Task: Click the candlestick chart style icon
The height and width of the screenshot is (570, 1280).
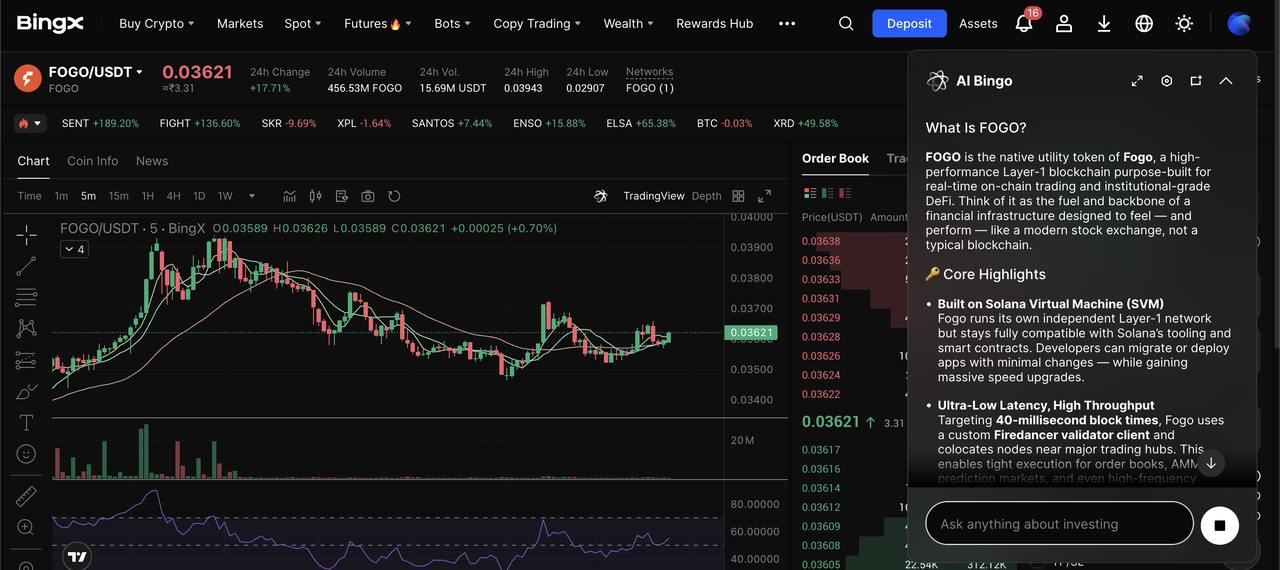Action: click(316, 196)
